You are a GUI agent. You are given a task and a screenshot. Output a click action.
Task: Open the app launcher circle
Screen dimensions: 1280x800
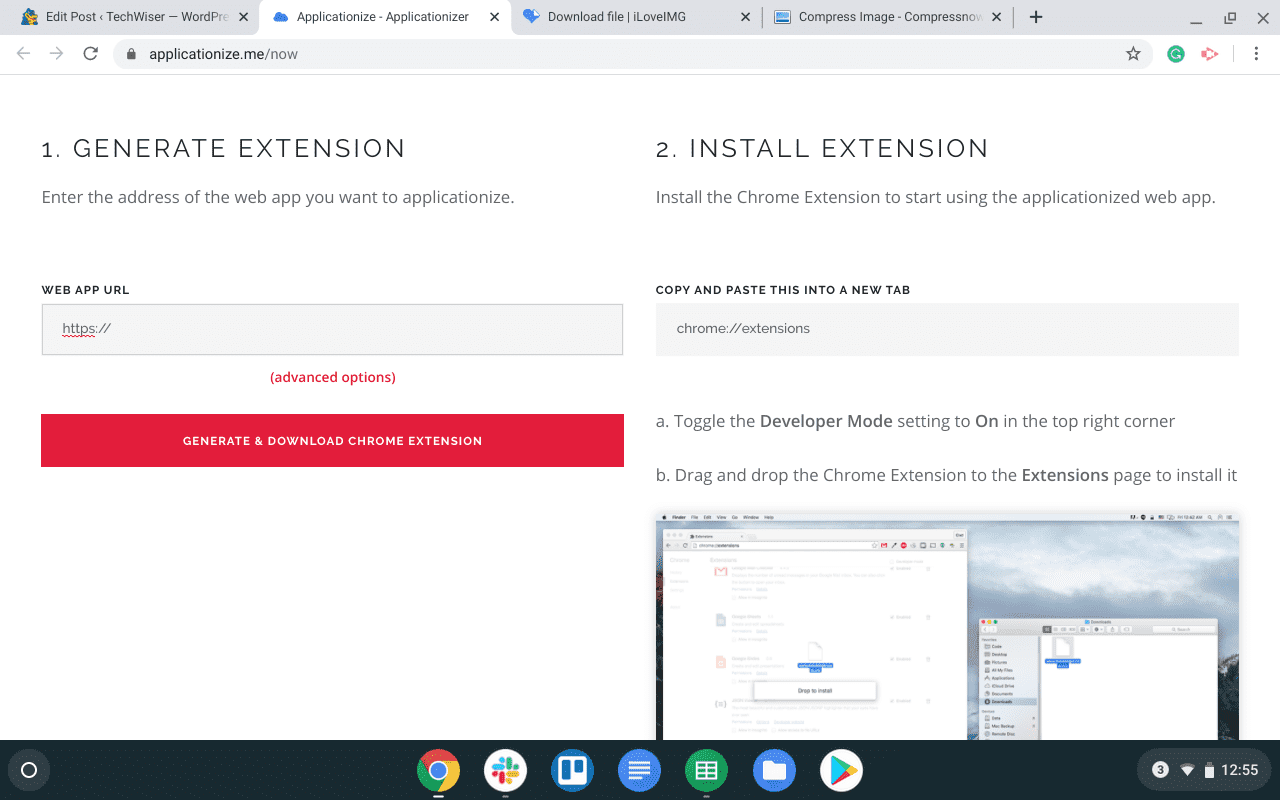click(x=28, y=770)
